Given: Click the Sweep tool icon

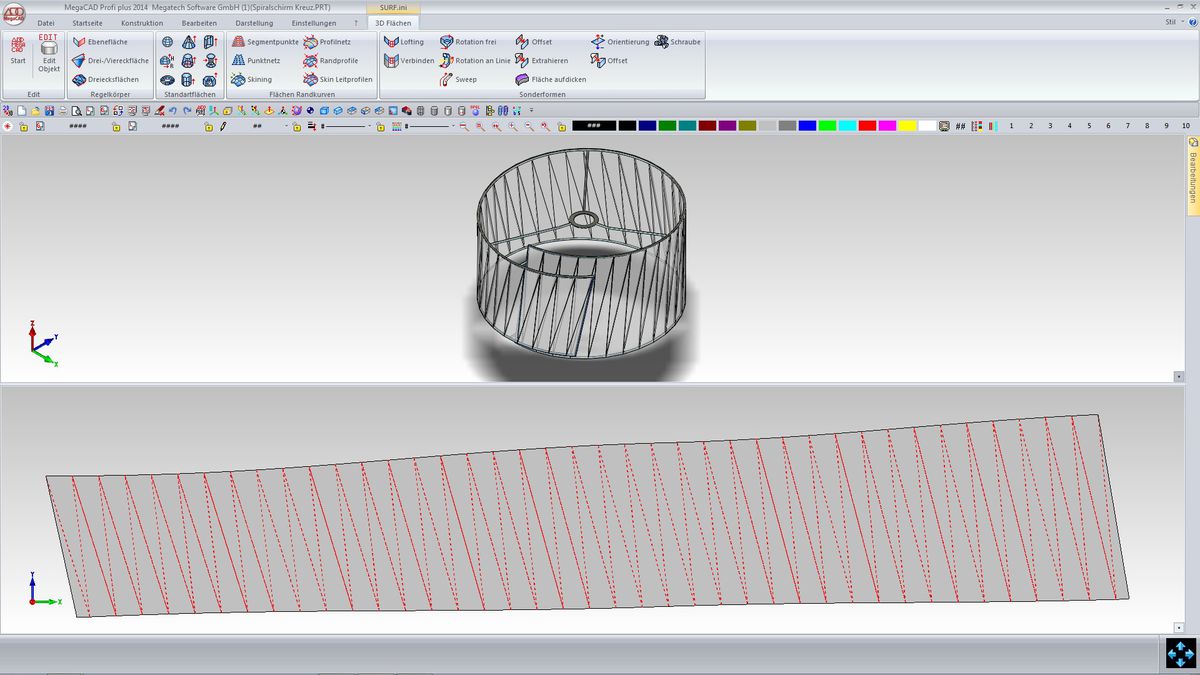Looking at the screenshot, I should (447, 79).
